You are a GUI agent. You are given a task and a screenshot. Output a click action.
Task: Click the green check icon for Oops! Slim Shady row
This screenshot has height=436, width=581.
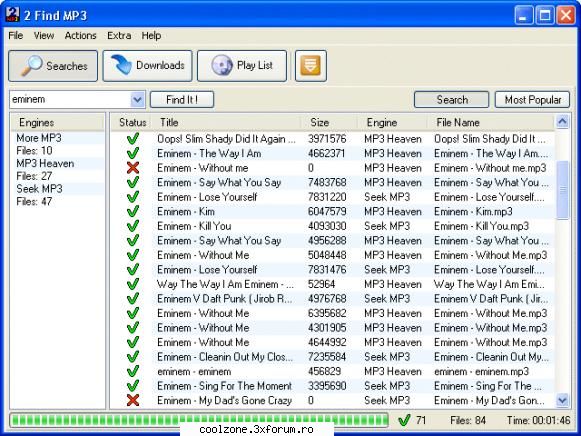133,139
